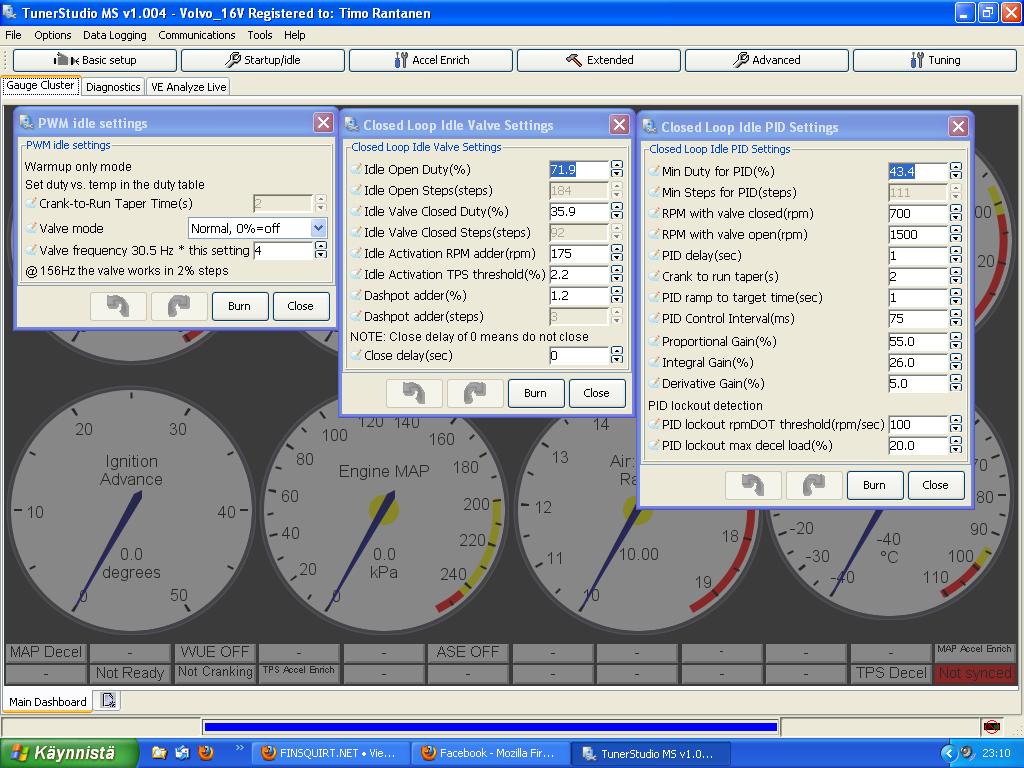1024x768 pixels.
Task: Open the Startup/Idle toolbar menu
Action: (x=262, y=60)
